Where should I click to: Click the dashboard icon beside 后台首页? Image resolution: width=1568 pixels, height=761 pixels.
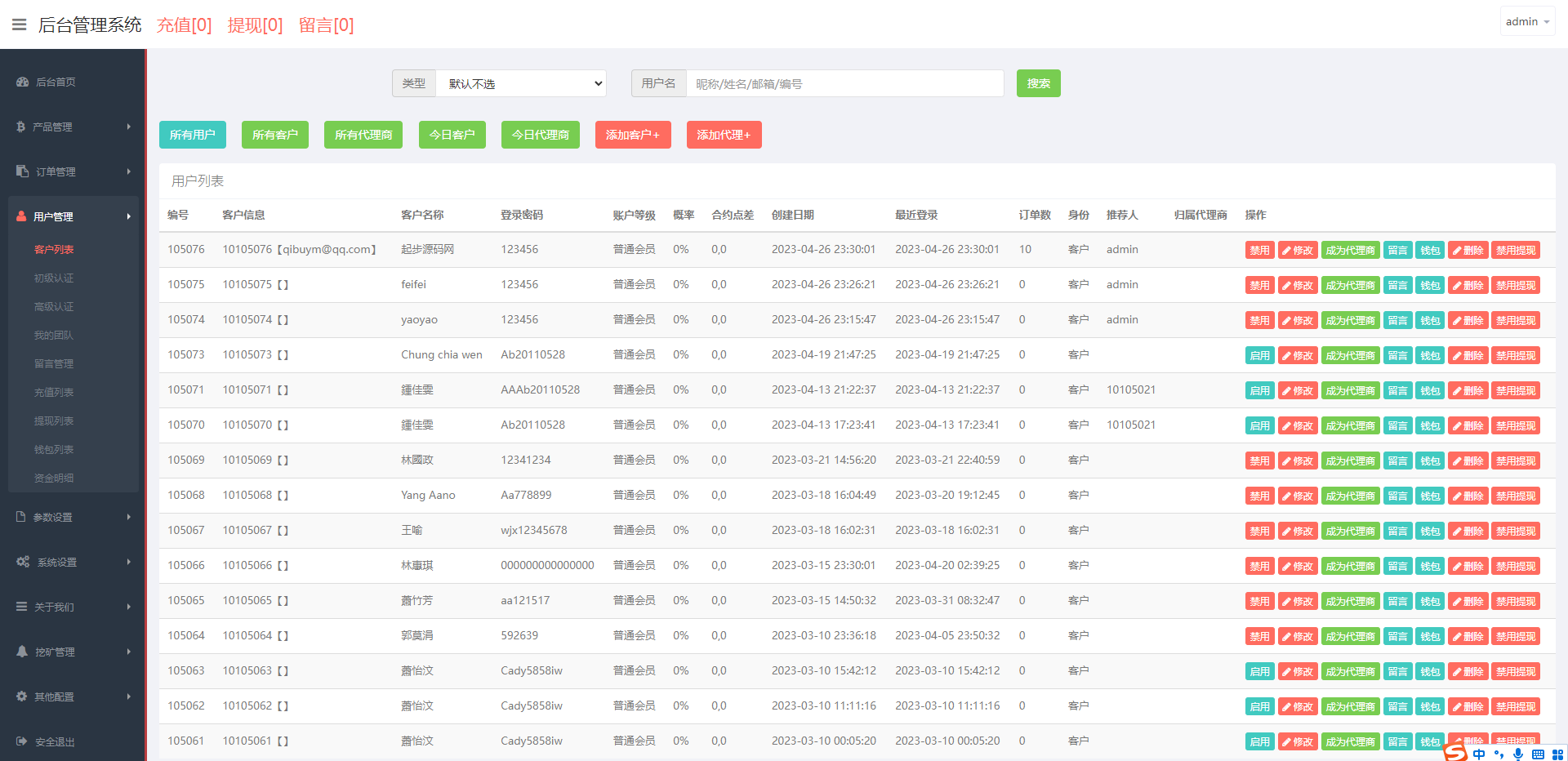click(x=22, y=82)
